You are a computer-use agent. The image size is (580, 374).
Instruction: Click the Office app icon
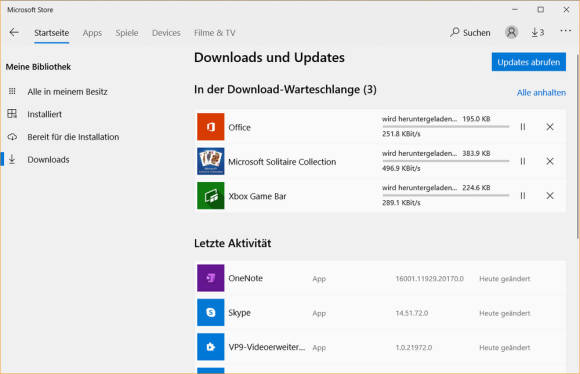click(x=210, y=127)
